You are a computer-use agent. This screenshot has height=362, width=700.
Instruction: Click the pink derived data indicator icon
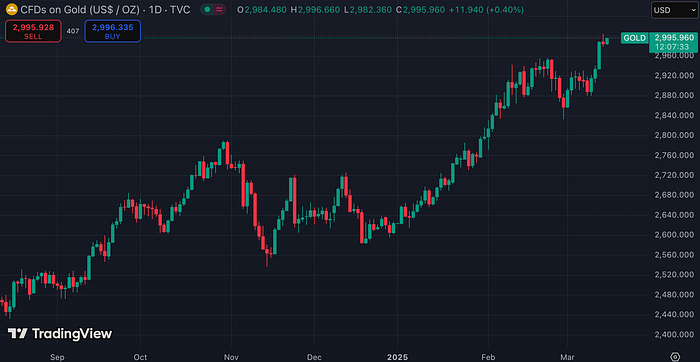pos(219,9)
